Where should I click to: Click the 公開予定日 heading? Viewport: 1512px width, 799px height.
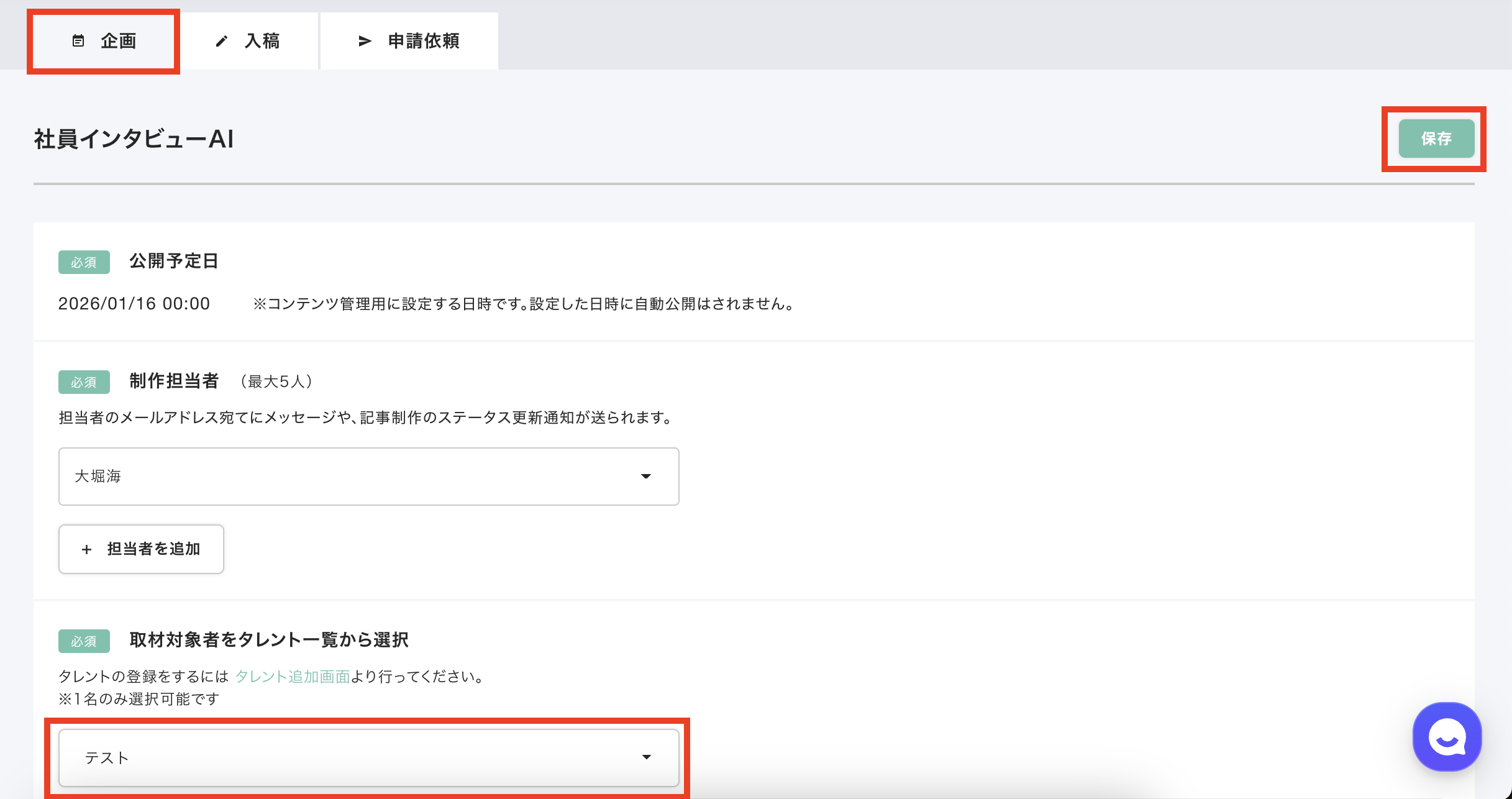pos(174,262)
